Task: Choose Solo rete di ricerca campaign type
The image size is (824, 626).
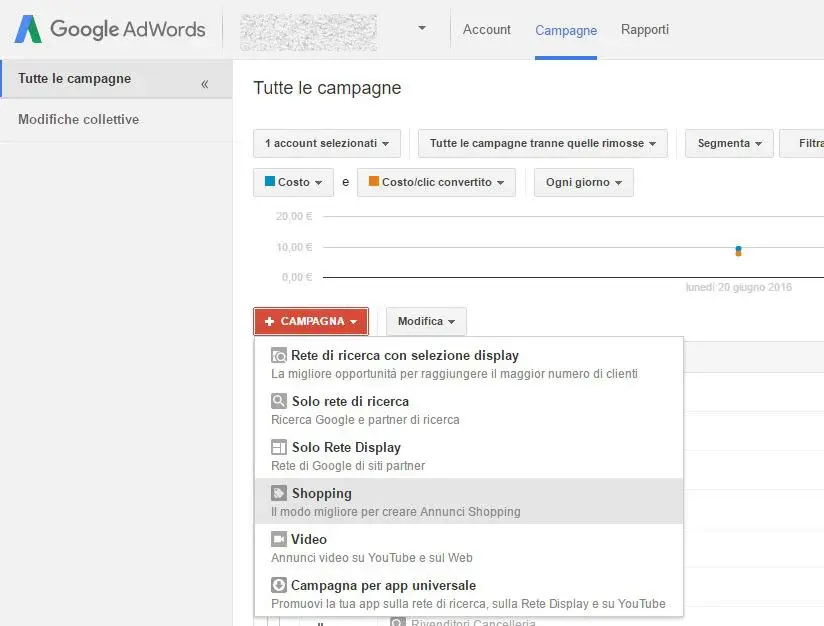Action: (x=469, y=410)
